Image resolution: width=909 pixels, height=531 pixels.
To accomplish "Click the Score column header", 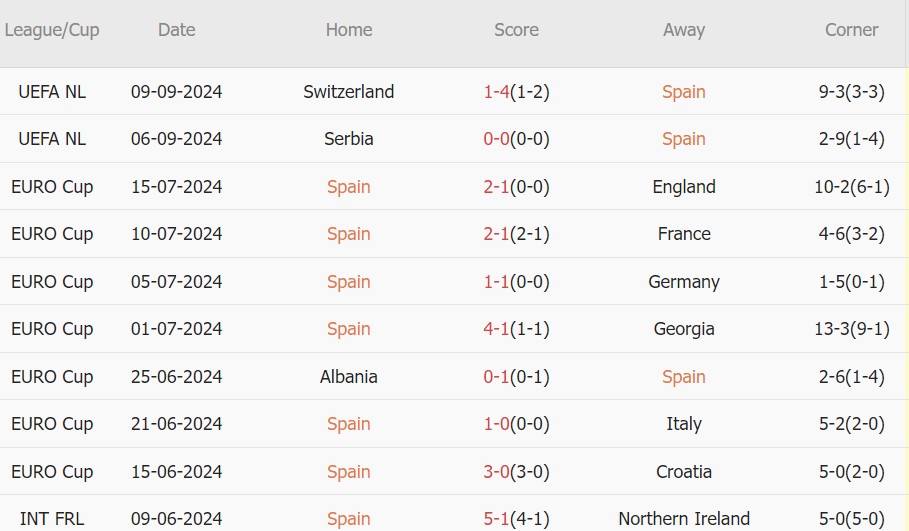I will 516,30.
